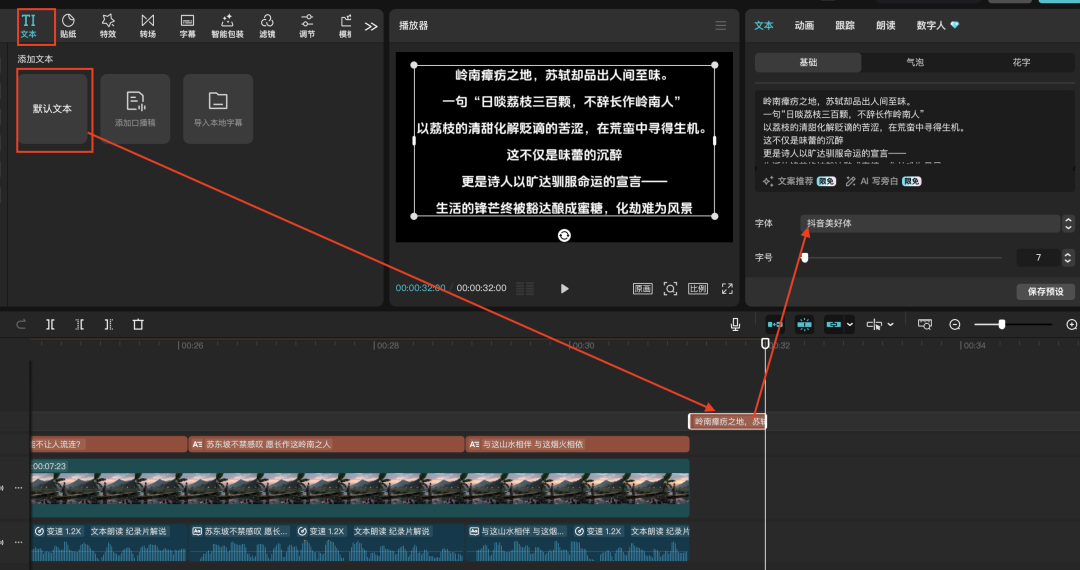This screenshot has width=1080, height=570.
Task: Open the 智能包装 smart packaging panel
Action: point(227,26)
